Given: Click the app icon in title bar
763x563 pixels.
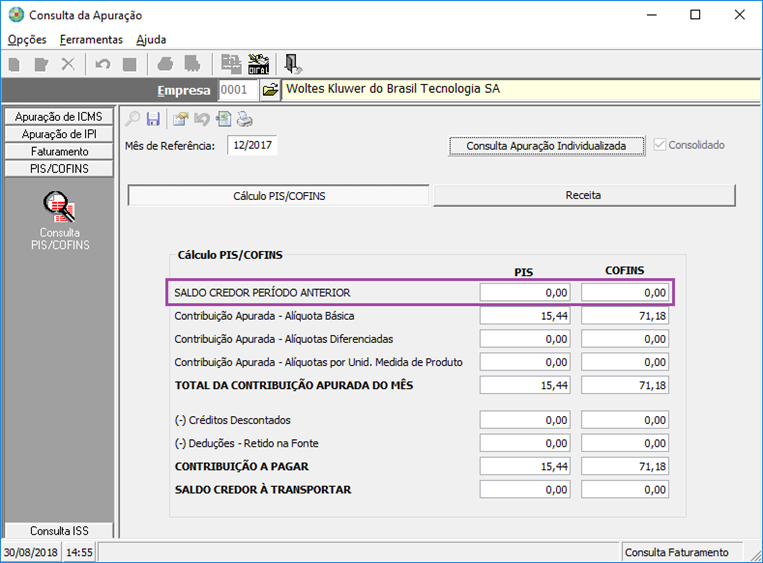Looking at the screenshot, I should pos(16,15).
